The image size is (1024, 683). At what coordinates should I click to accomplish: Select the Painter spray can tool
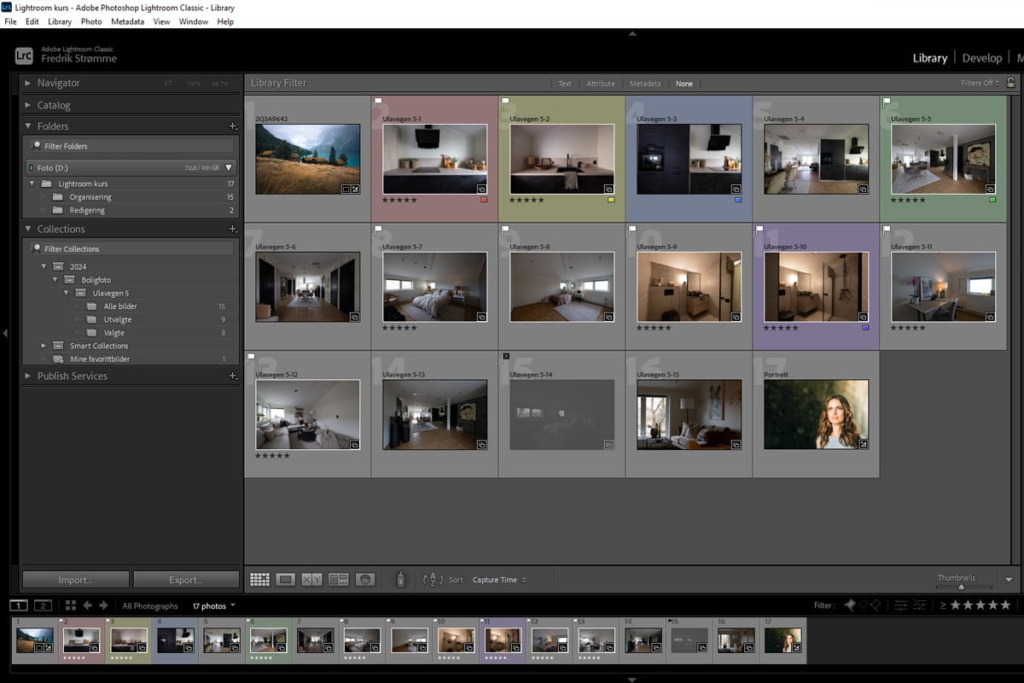point(401,579)
